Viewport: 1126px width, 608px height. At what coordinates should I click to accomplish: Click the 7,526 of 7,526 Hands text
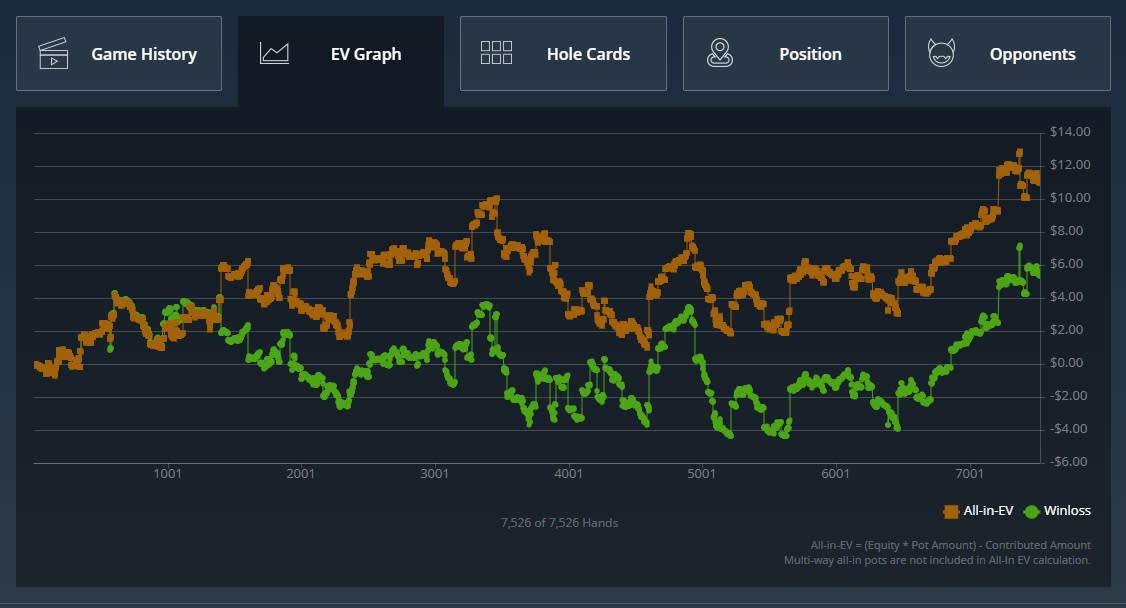(x=559, y=523)
